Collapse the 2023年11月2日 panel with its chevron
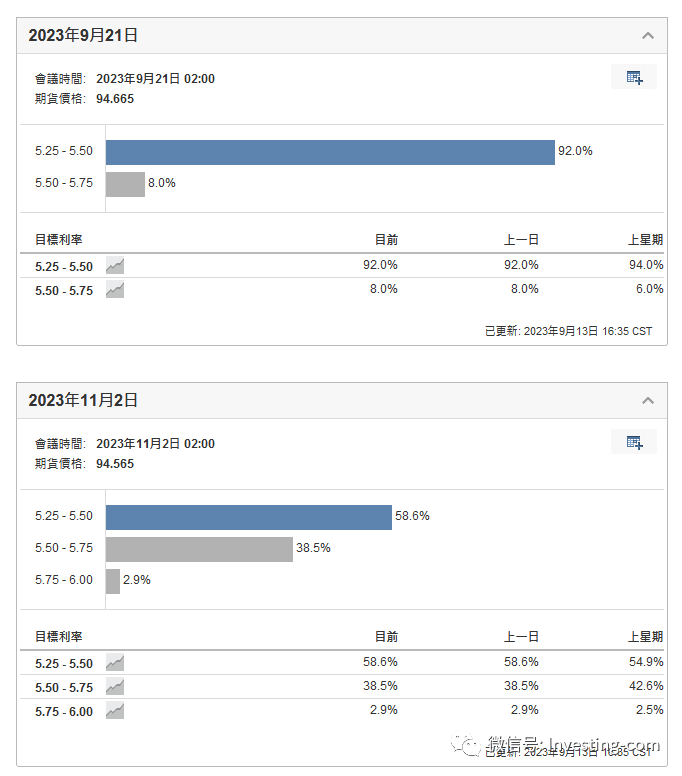The height and width of the screenshot is (776, 682). [x=648, y=401]
